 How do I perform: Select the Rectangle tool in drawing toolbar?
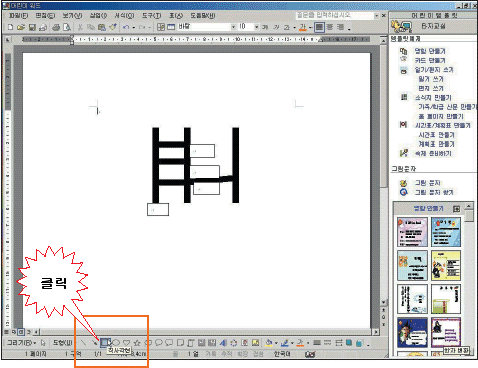tap(105, 342)
